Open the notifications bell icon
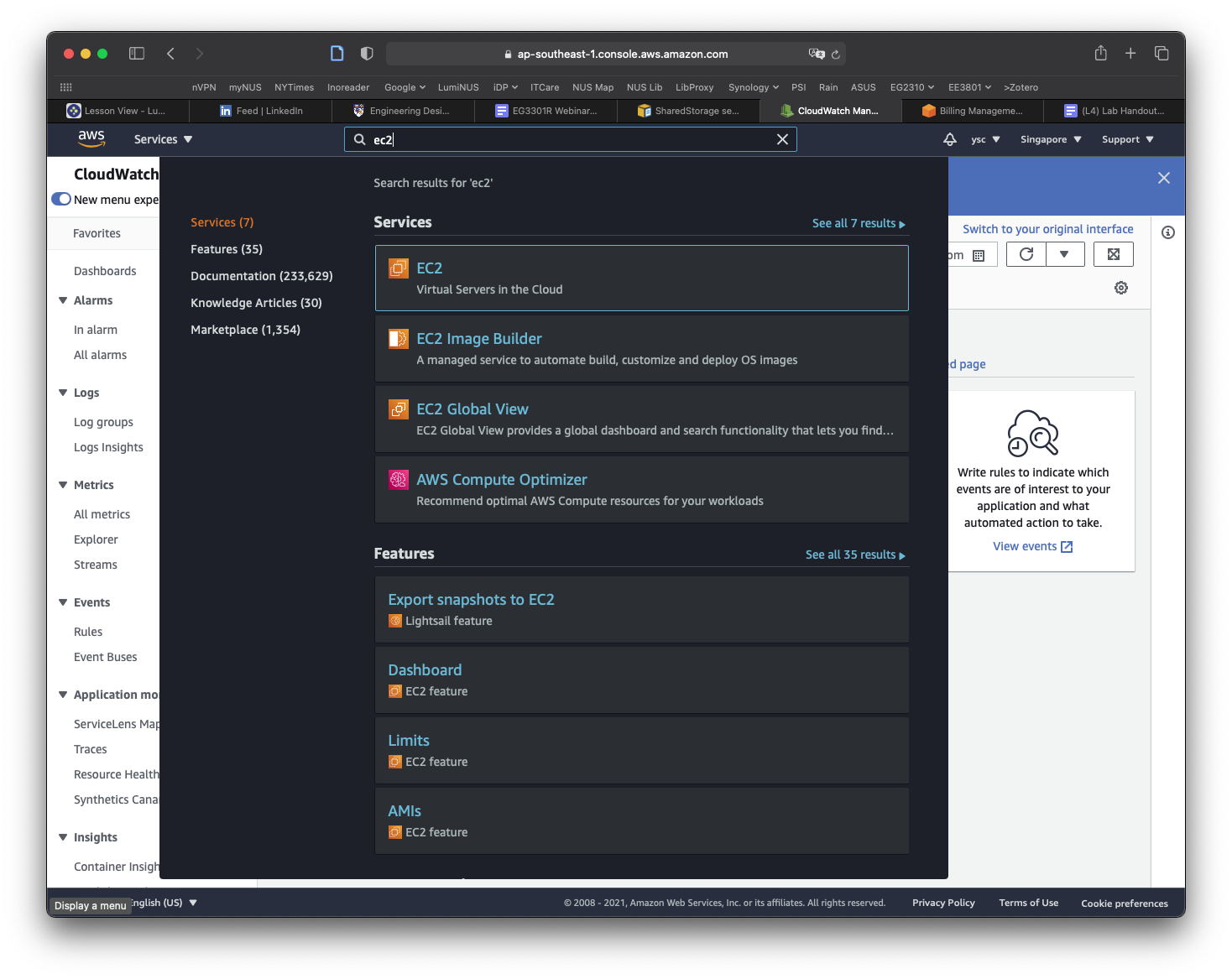Image resolution: width=1232 pixels, height=979 pixels. click(949, 139)
